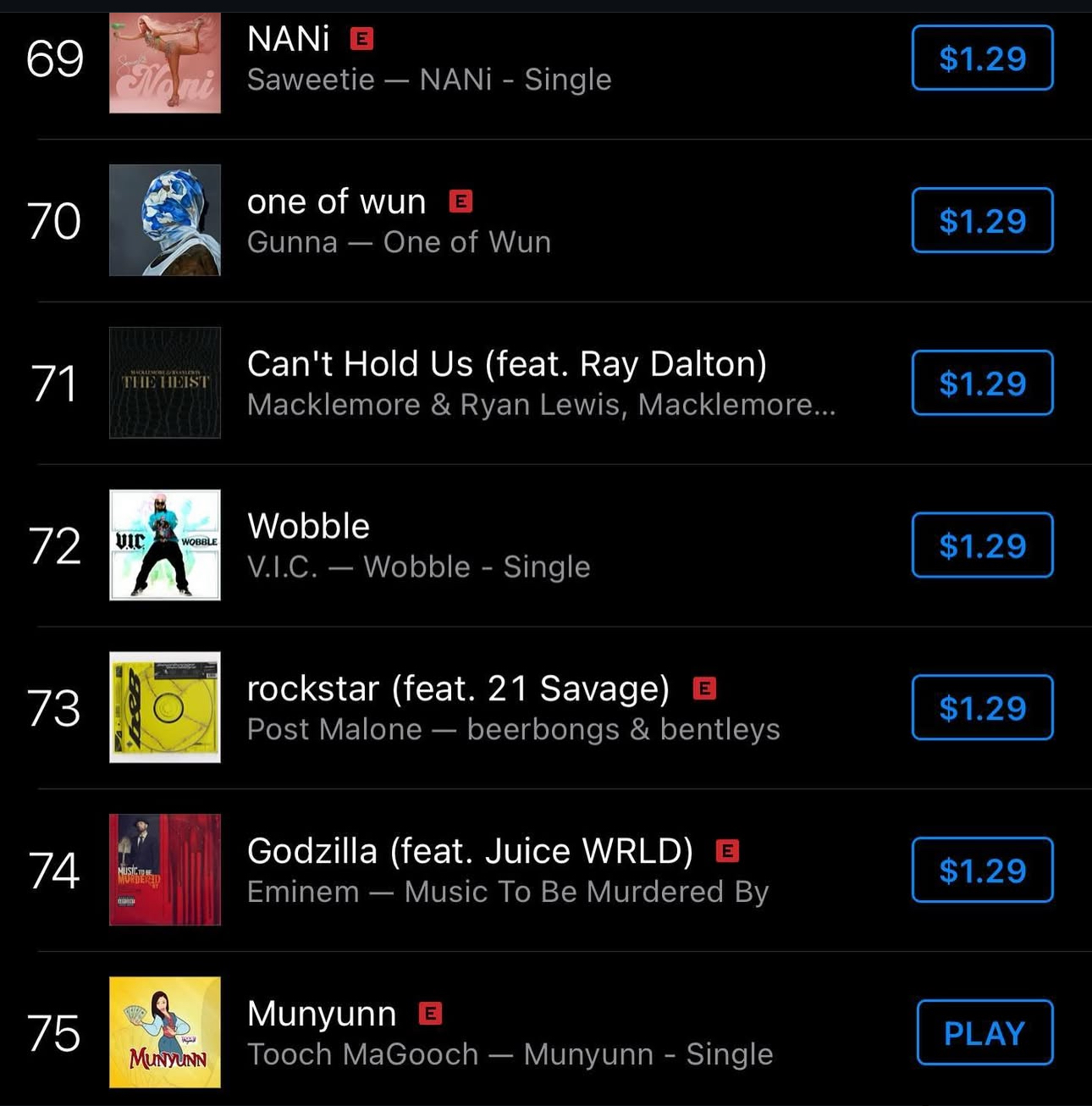Click the explicit icon on rockstar
The image size is (1092, 1106).
[x=704, y=688]
